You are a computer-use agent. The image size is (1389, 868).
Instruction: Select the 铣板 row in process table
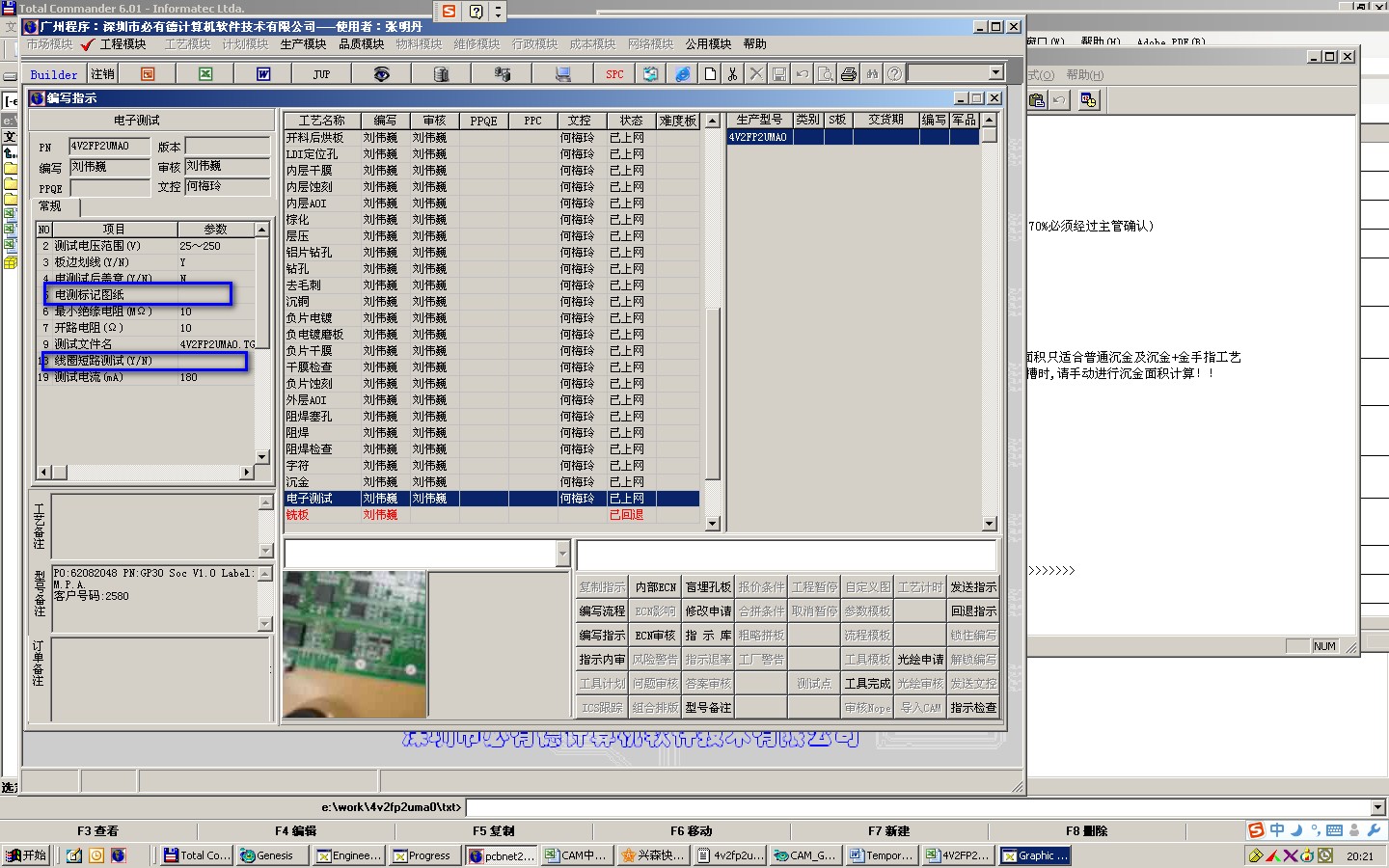pos(492,515)
